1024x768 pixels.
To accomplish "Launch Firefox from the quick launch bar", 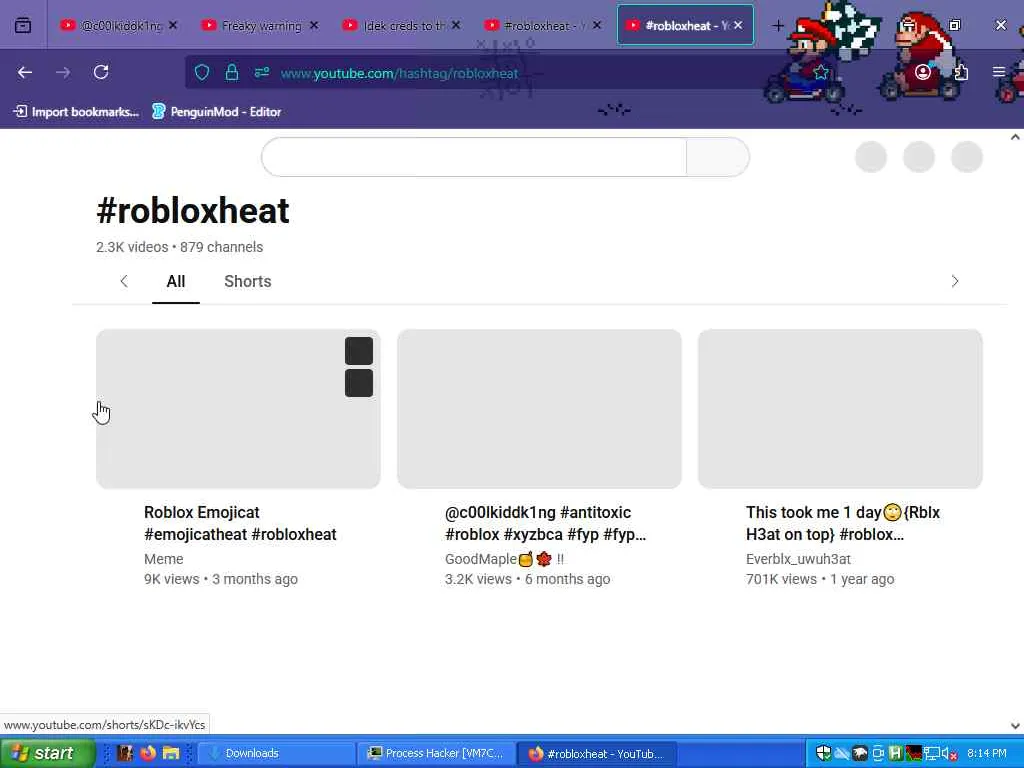I will 148,753.
